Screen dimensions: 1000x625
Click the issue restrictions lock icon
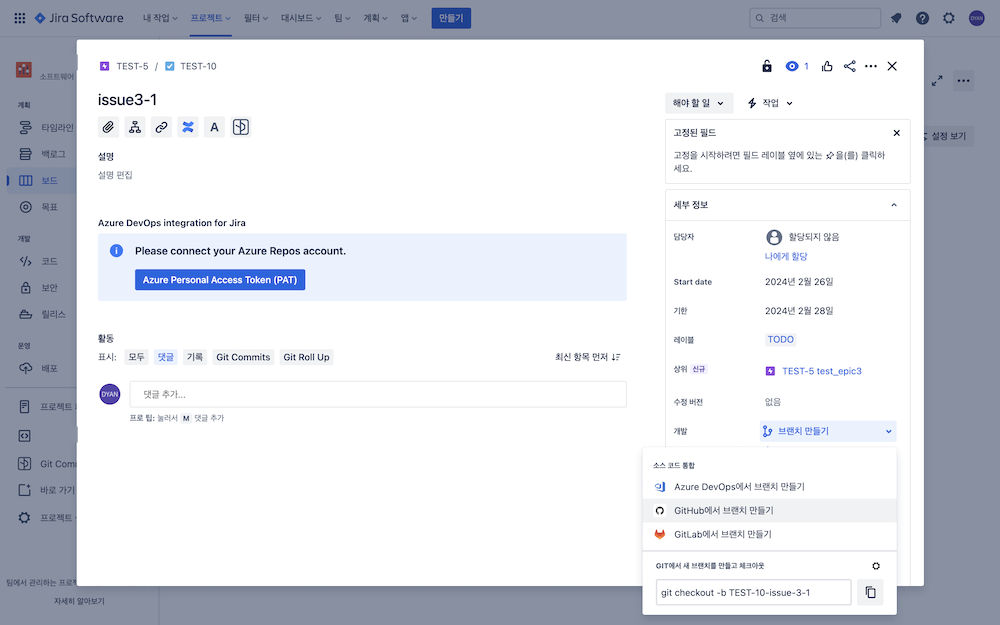tap(767, 66)
